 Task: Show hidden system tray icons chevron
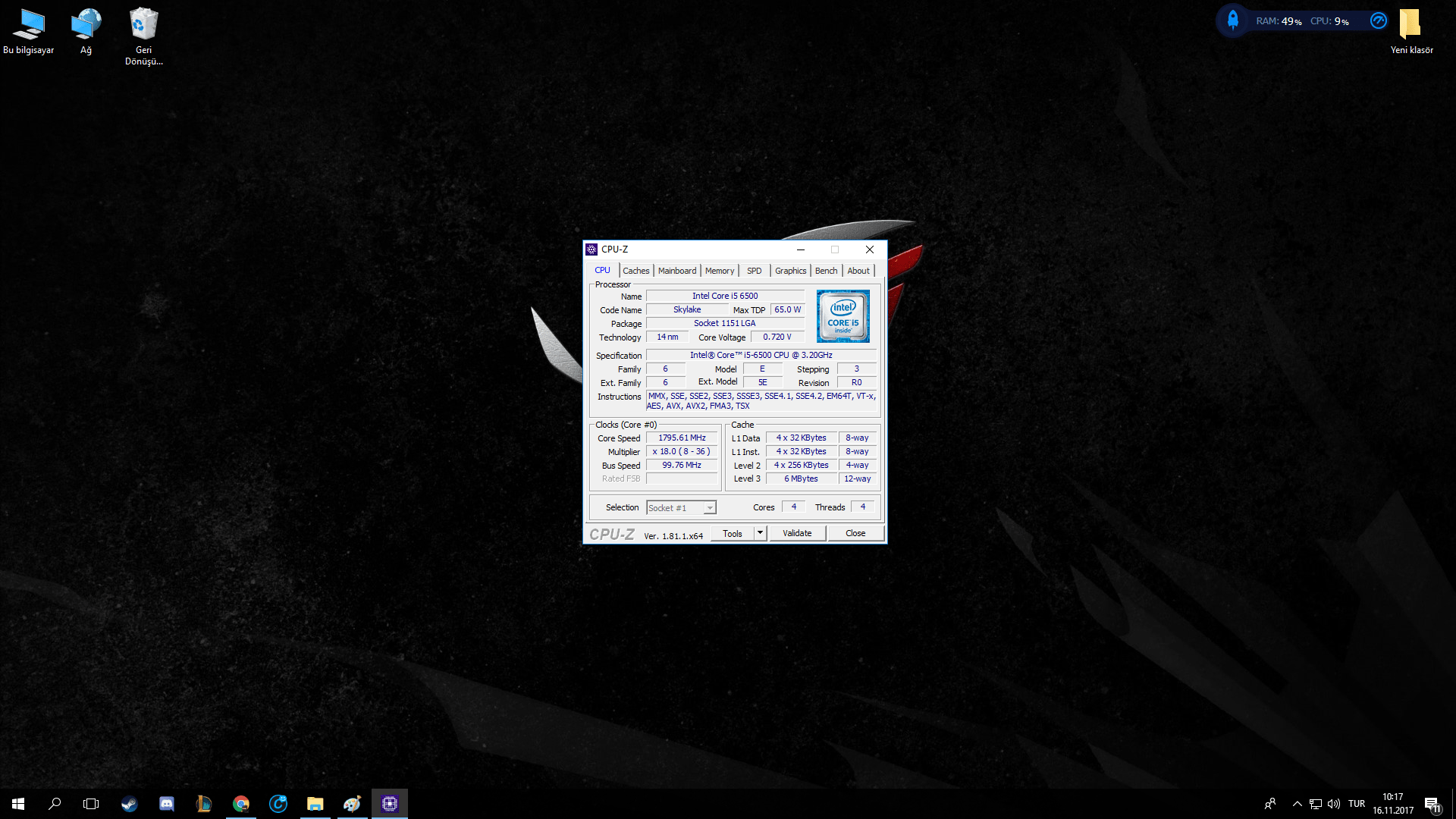1297,804
